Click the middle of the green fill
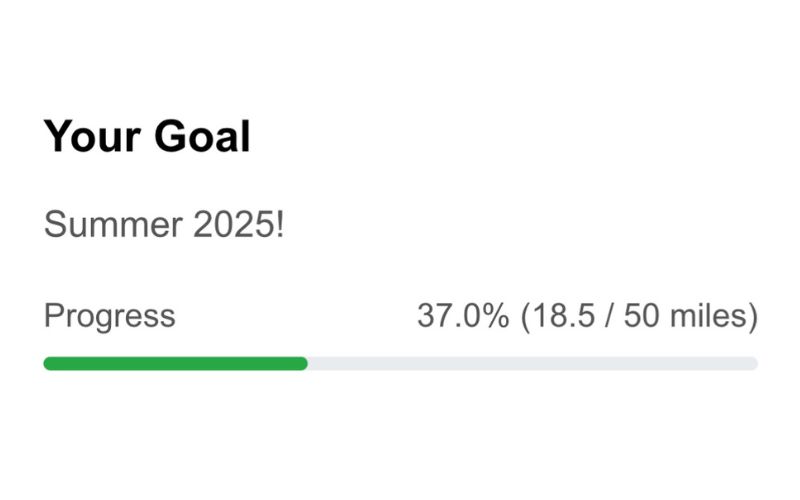The height and width of the screenshot is (500, 800). [x=175, y=363]
